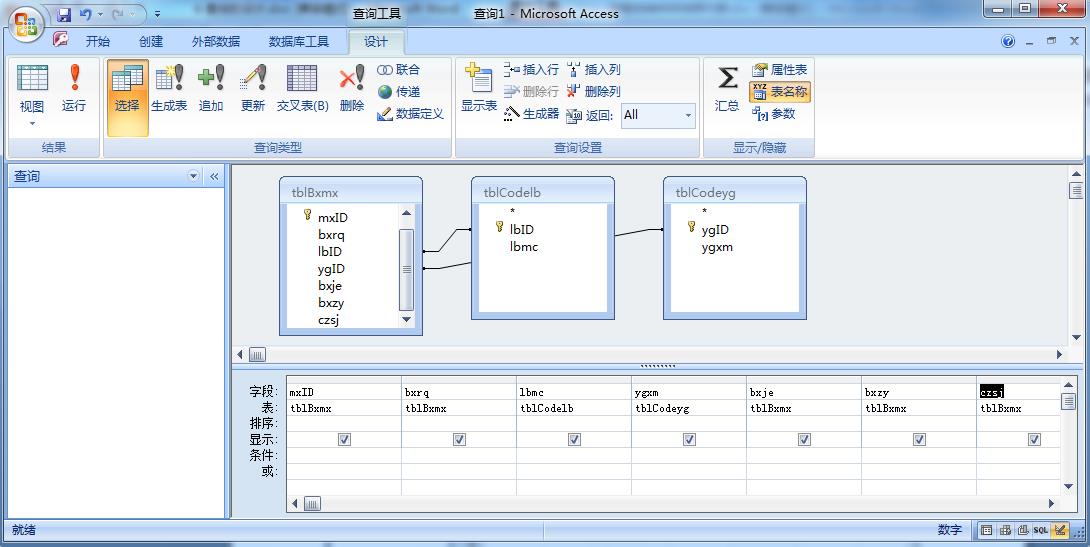Delete a column with 删除列
Viewport: 1090px width, 547px height.
pos(594,91)
